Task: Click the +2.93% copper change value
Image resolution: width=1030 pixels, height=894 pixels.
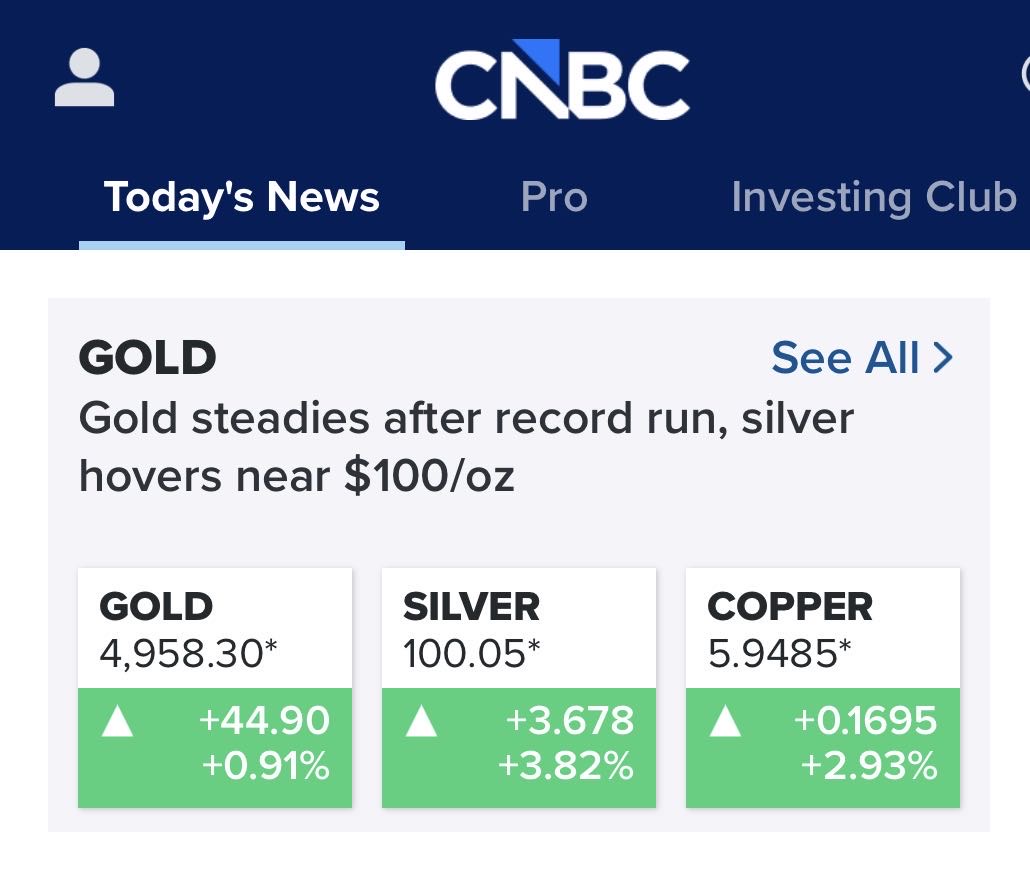Action: pyautogui.click(x=869, y=767)
